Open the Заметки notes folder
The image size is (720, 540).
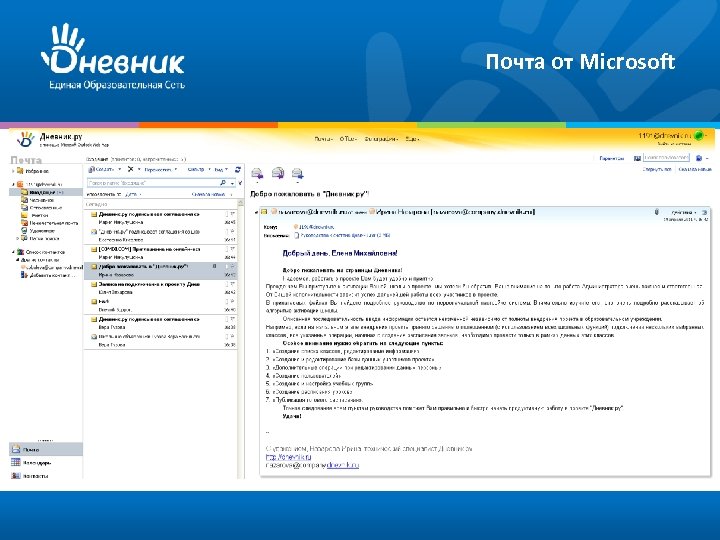pos(34,215)
